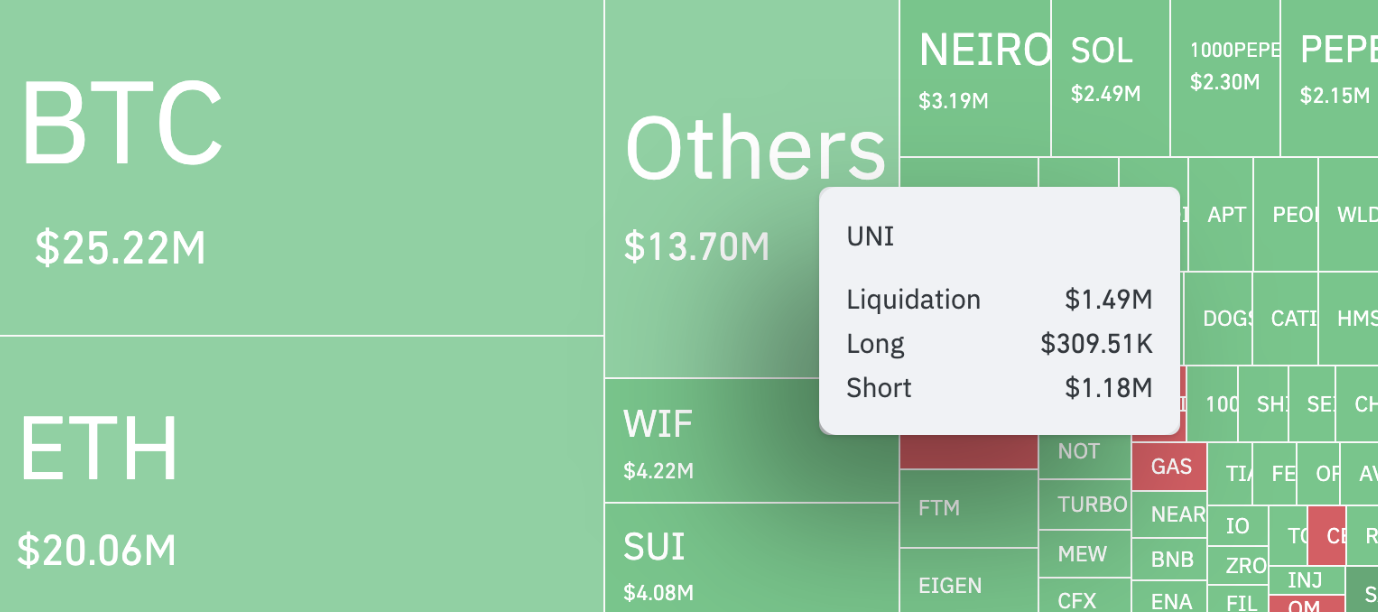Screen dimensions: 1378x612
Task: Click the MEW tile
Action: 1084,554
